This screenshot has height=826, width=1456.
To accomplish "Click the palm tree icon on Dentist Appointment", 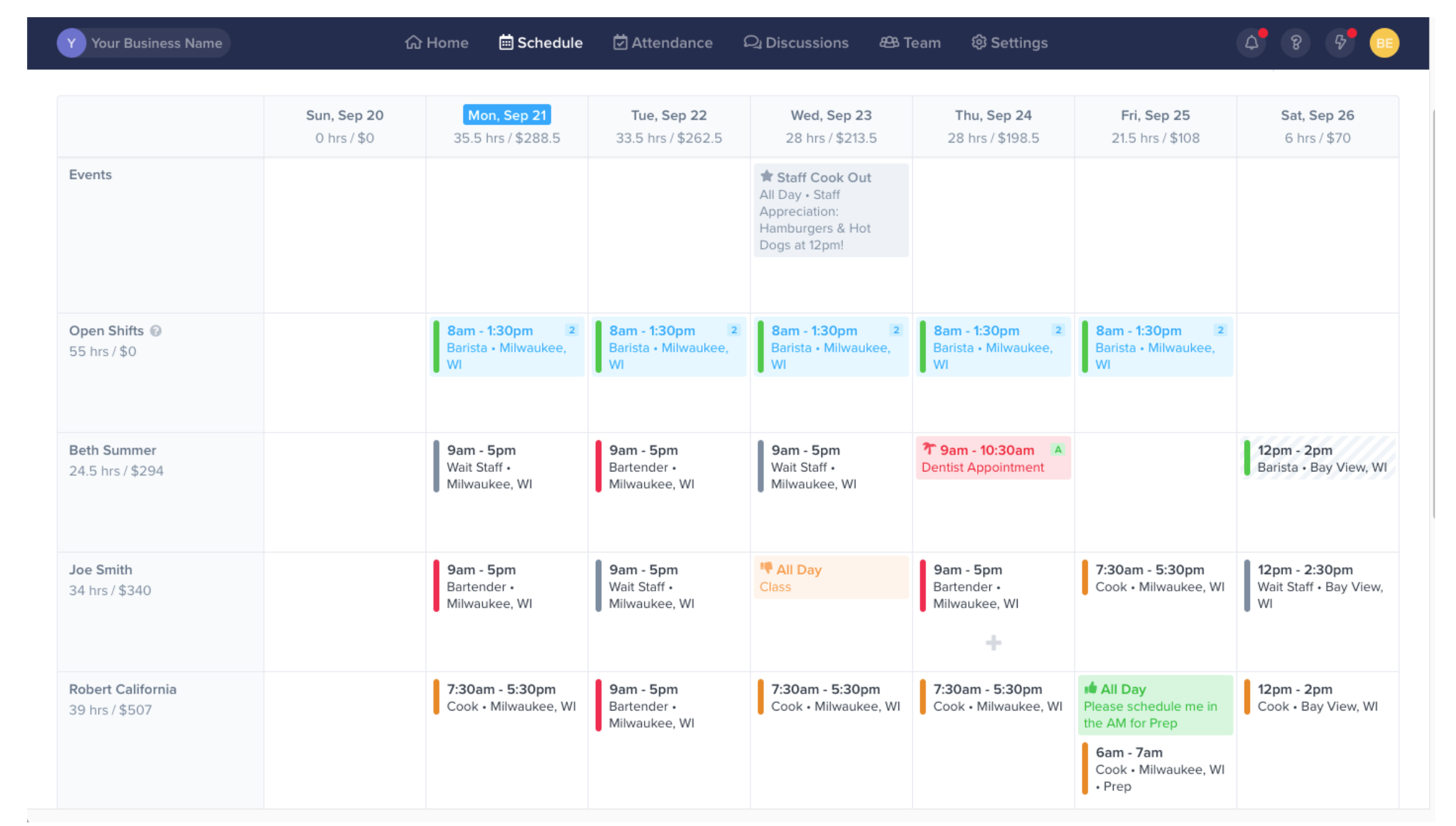I will click(x=929, y=449).
